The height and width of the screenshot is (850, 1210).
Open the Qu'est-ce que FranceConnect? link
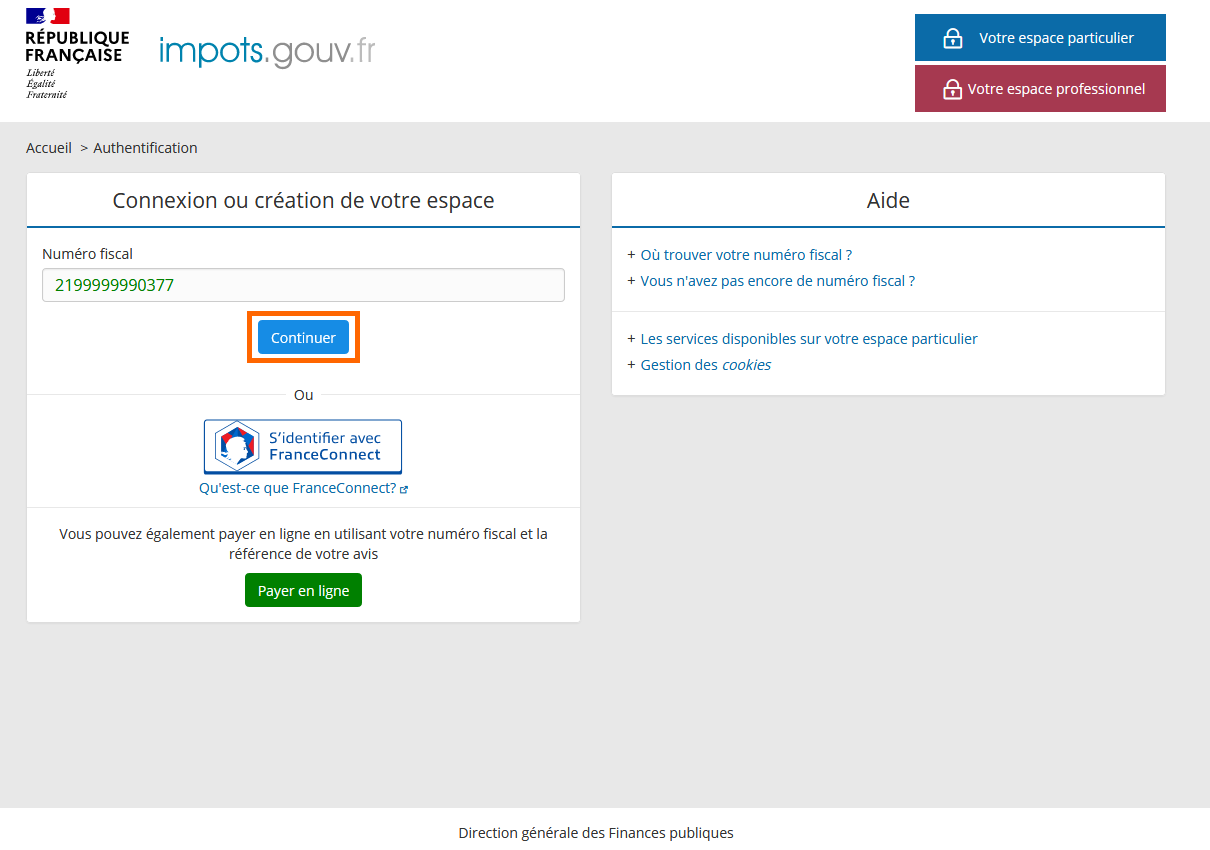coord(297,488)
